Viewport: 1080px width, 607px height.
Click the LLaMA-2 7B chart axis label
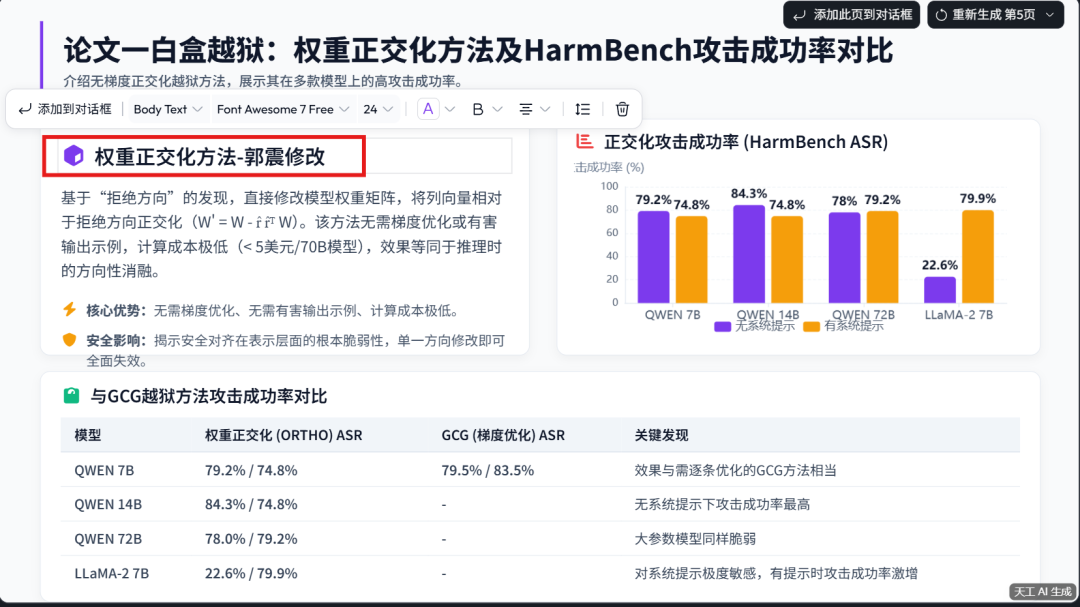(x=959, y=314)
